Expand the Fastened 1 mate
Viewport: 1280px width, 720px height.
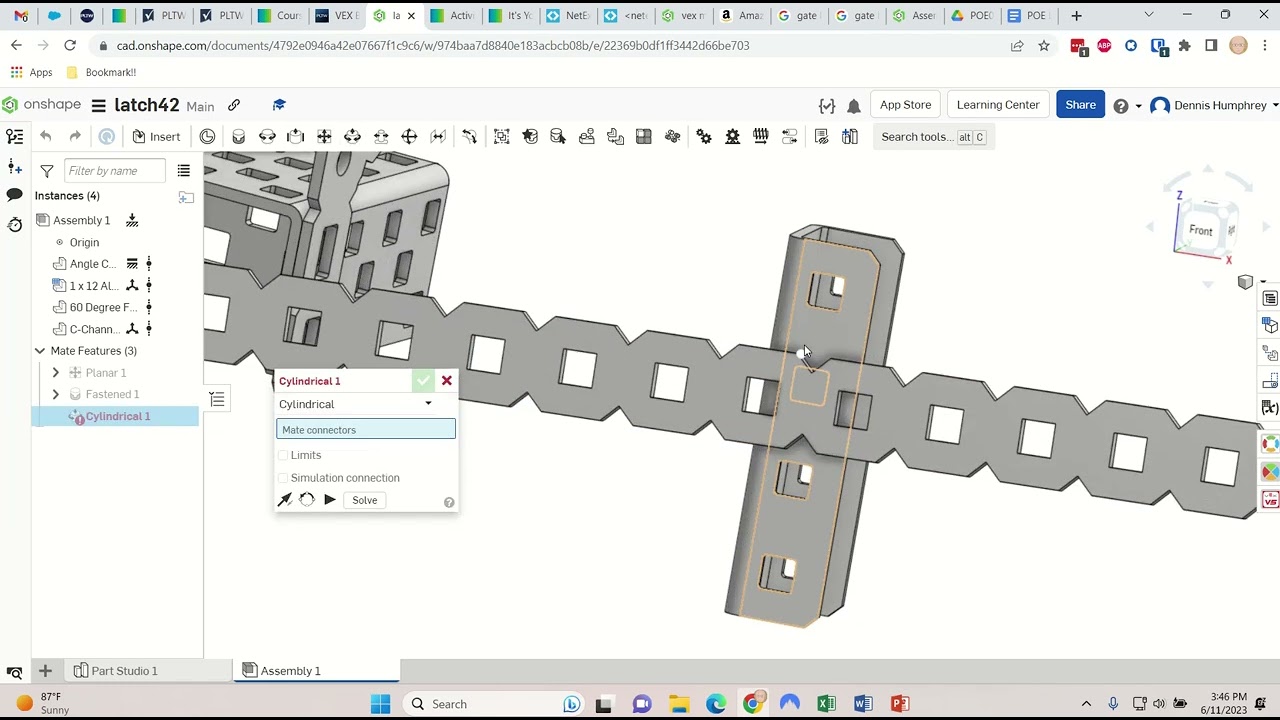56,394
